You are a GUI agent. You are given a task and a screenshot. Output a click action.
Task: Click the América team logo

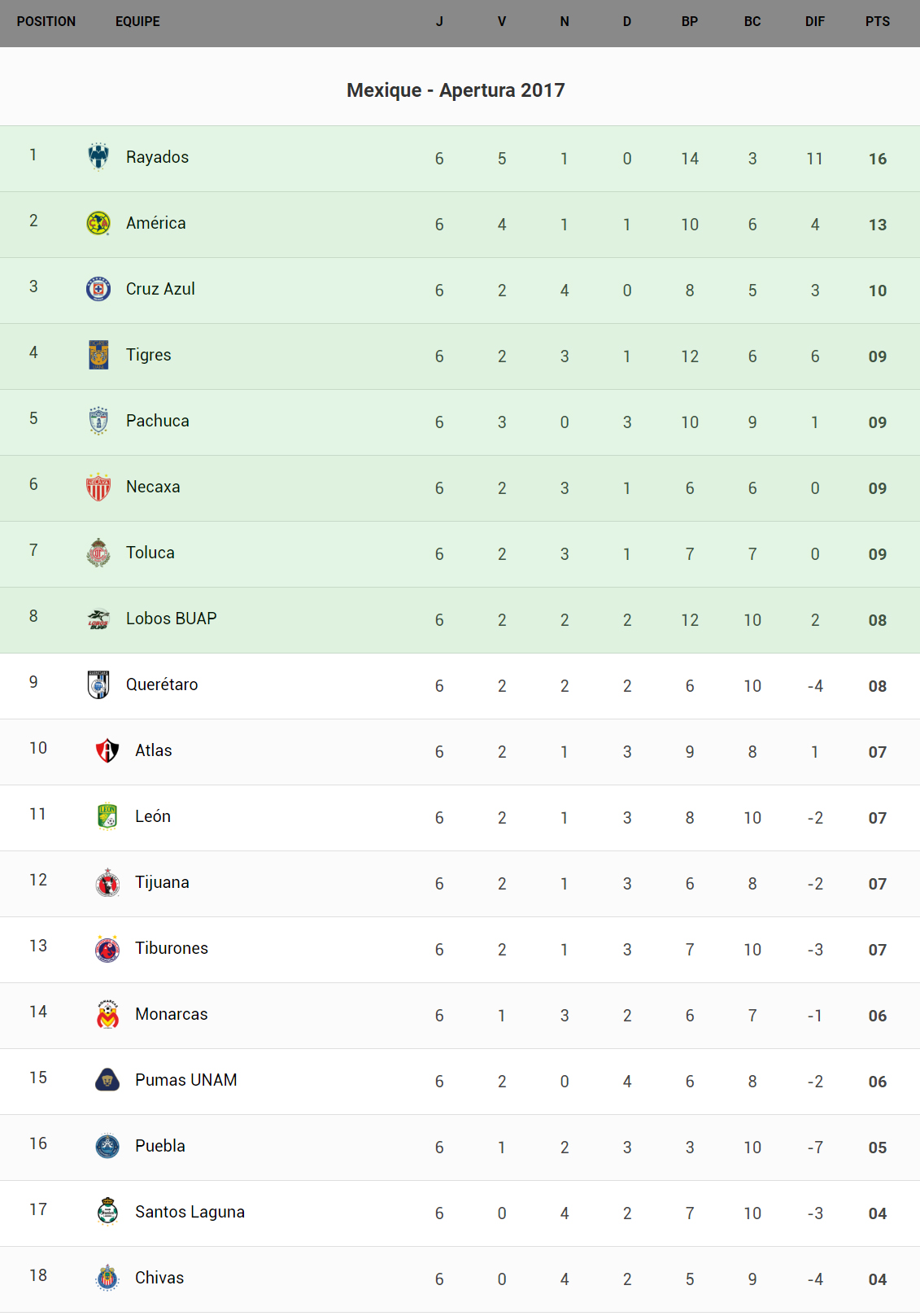pos(98,223)
